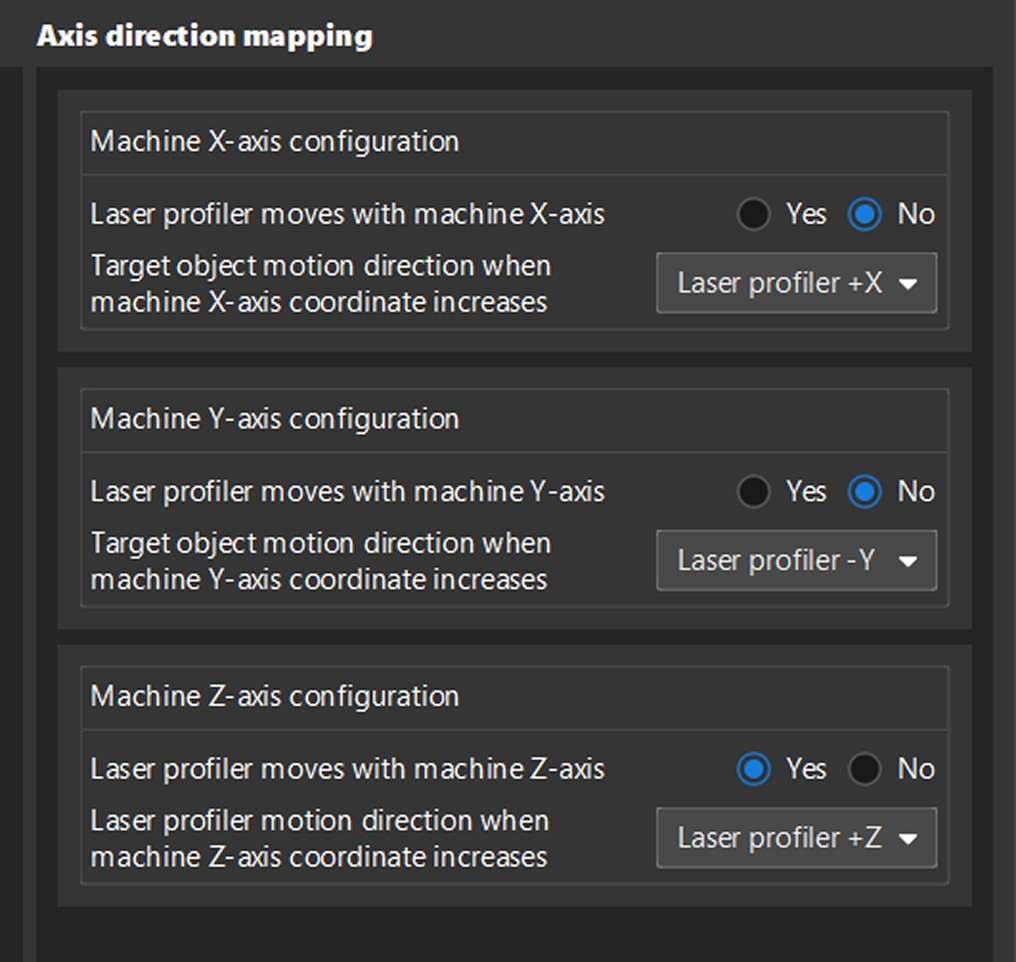Click the target object motion direction label for X-axis

320,283
